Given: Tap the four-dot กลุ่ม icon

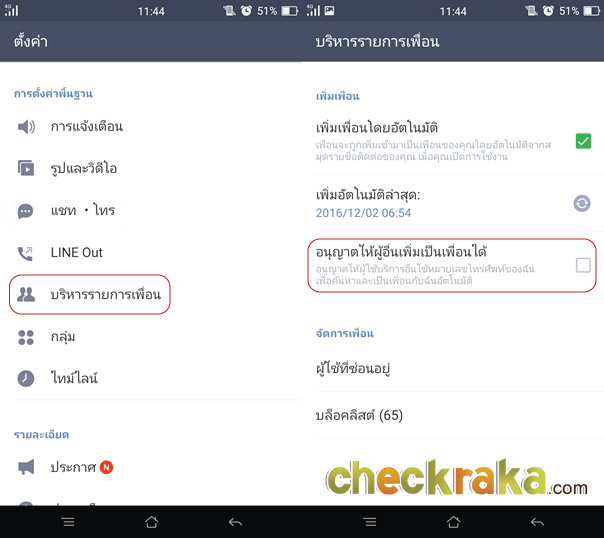Looking at the screenshot, I should pyautogui.click(x=26, y=337).
